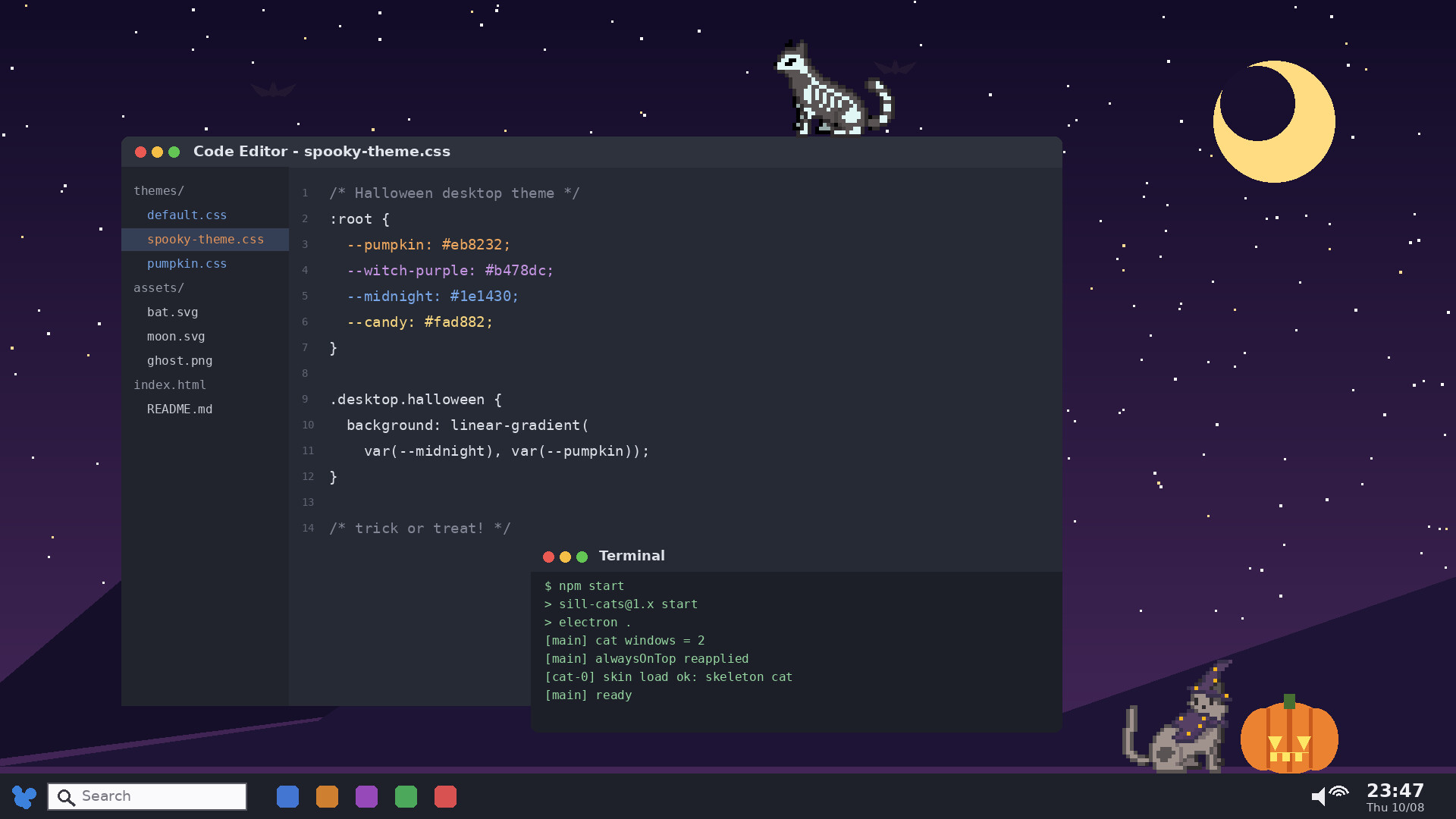Image resolution: width=1456 pixels, height=819 pixels.
Task: Click the trick or treat comment
Action: (x=420, y=529)
